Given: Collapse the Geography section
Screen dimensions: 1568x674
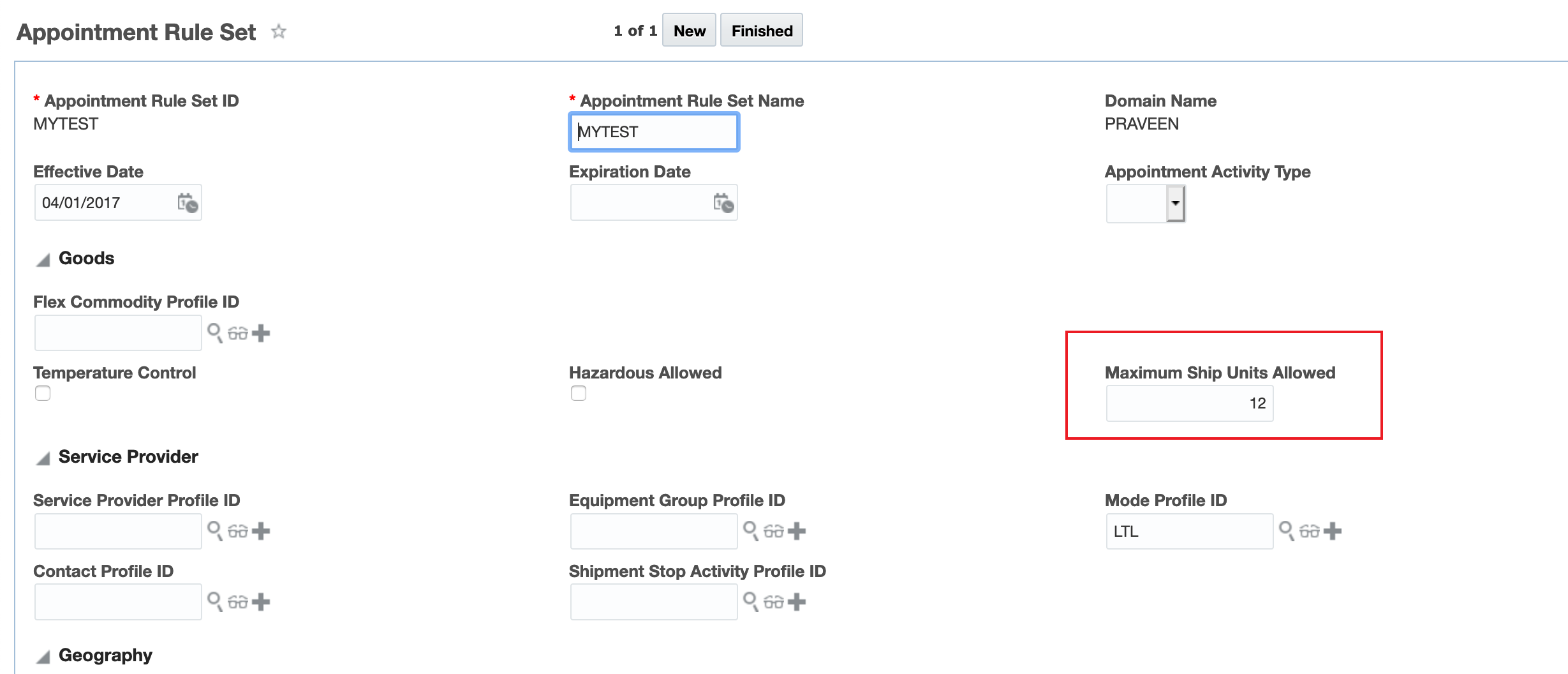Looking at the screenshot, I should pyautogui.click(x=43, y=657).
